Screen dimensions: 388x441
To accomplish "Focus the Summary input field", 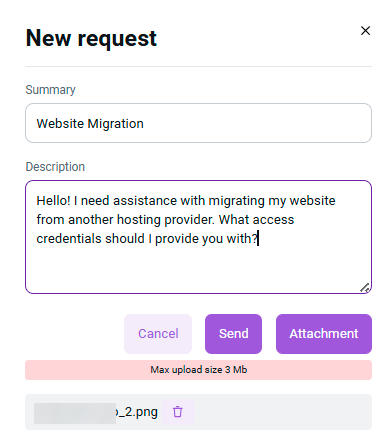I will [198, 123].
